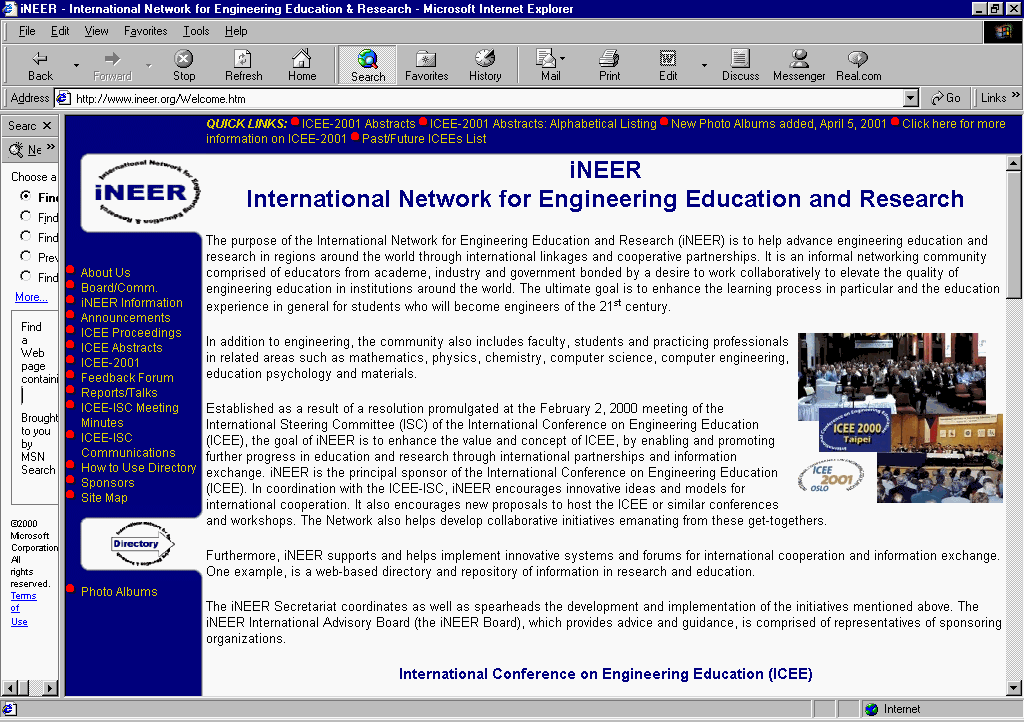This screenshot has width=1024, height=722.
Task: Click the Search panel's right scroll arrow
Action: click(x=51, y=687)
